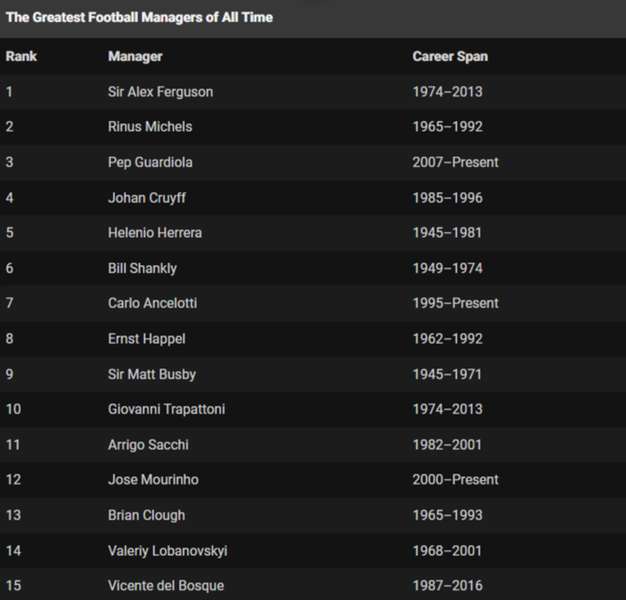Select Arrigo Sacchi cell
Screen dimensions: 626x600
click(148, 445)
